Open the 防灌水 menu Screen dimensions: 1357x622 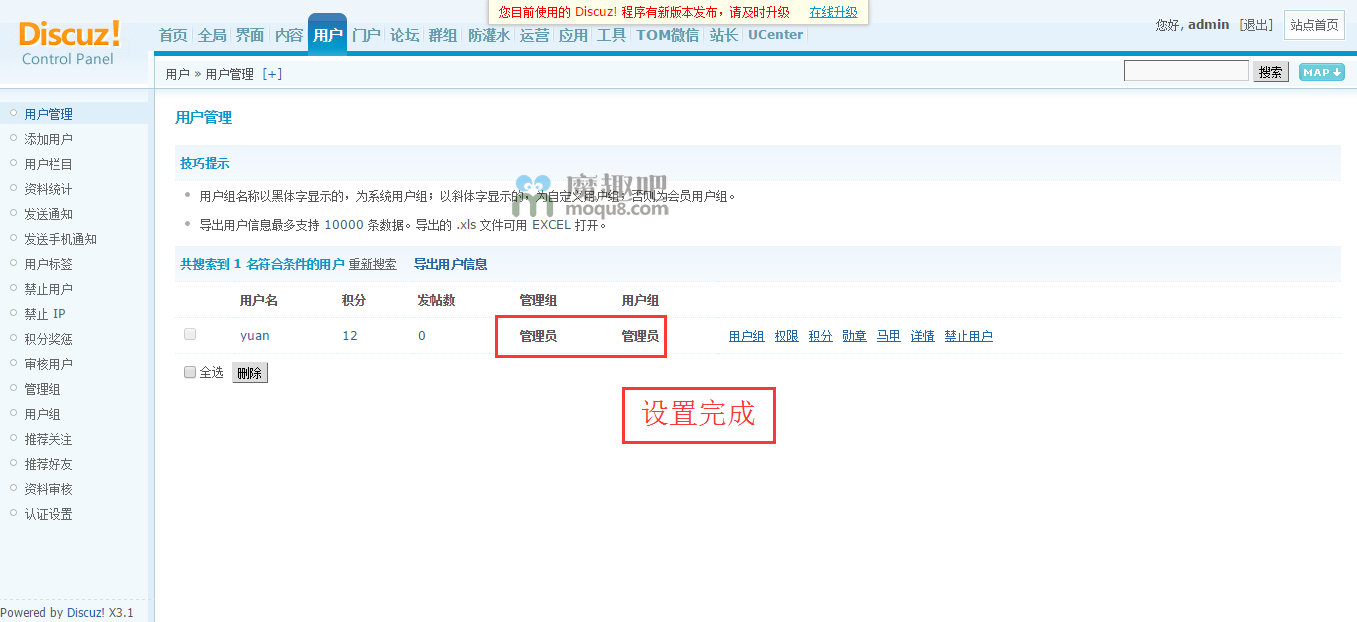489,35
